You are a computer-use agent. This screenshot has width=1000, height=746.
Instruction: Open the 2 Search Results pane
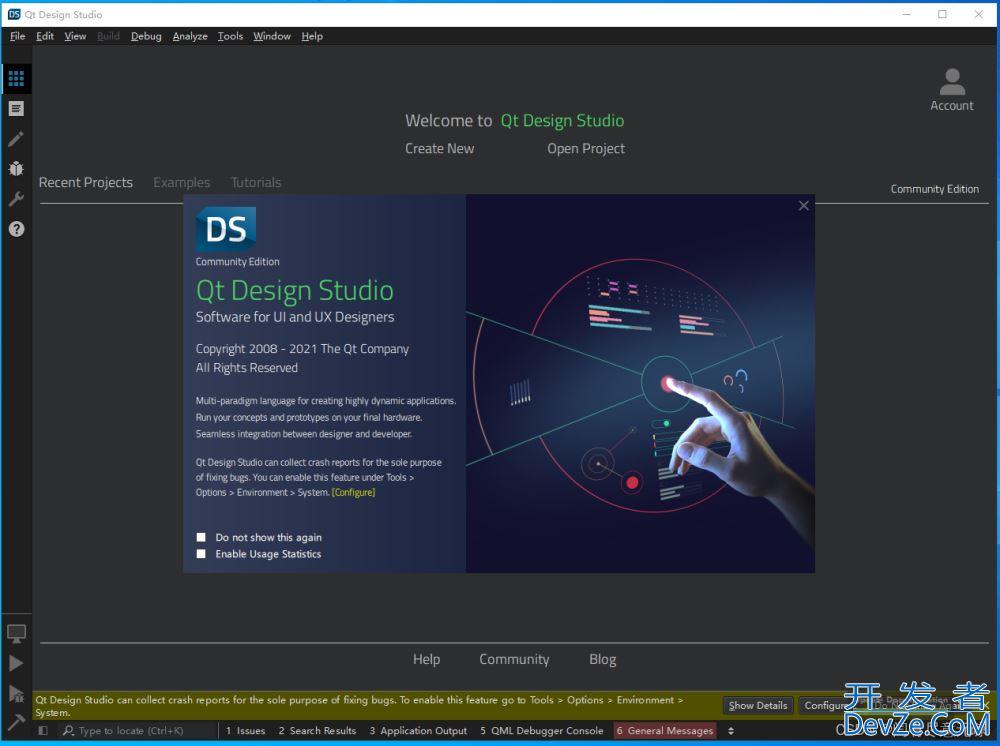click(317, 731)
